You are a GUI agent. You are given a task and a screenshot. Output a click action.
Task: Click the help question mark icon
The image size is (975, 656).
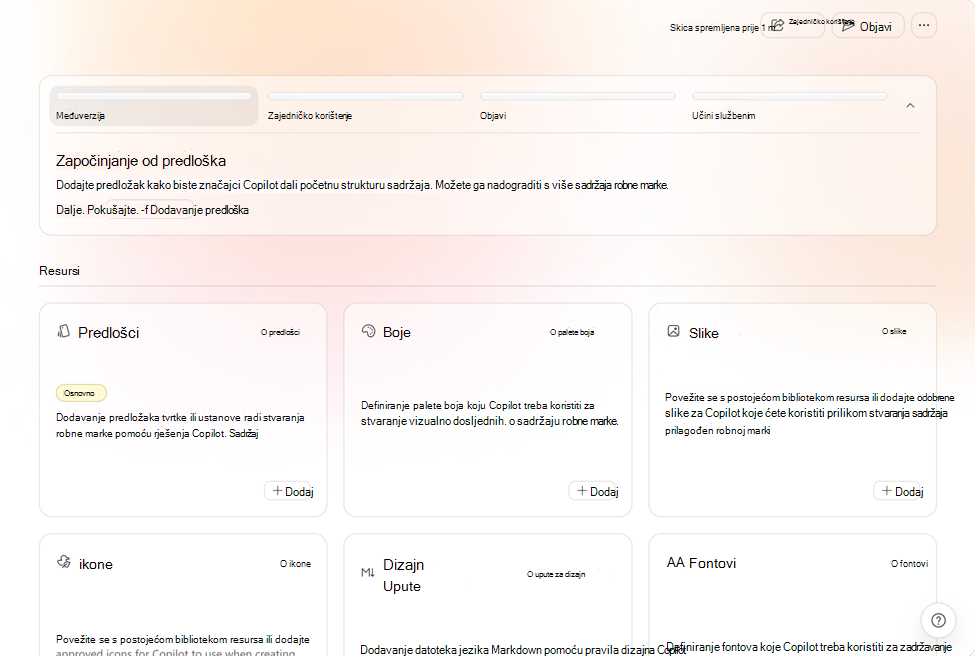click(x=938, y=620)
